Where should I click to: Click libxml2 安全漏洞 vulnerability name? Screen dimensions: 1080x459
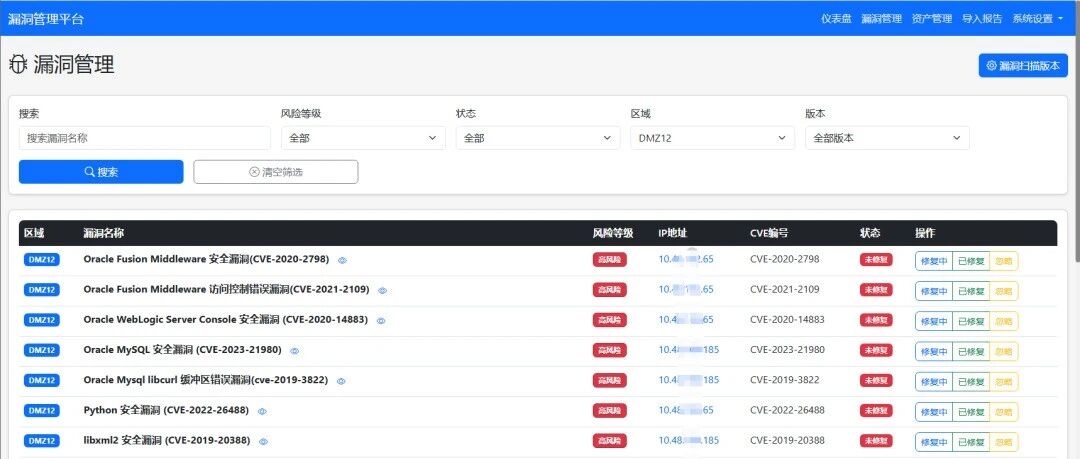pos(167,440)
